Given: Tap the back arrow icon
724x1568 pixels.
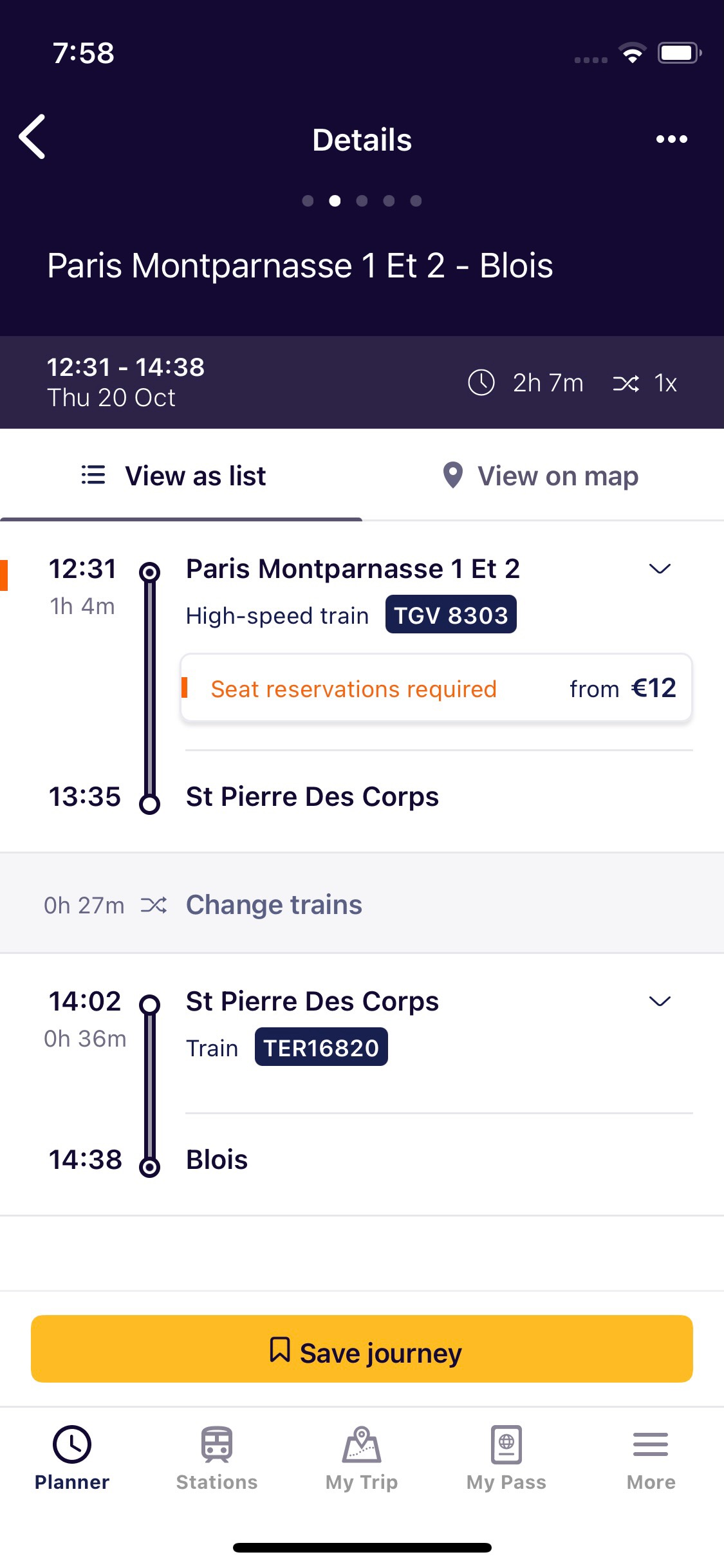Looking at the screenshot, I should (x=33, y=137).
